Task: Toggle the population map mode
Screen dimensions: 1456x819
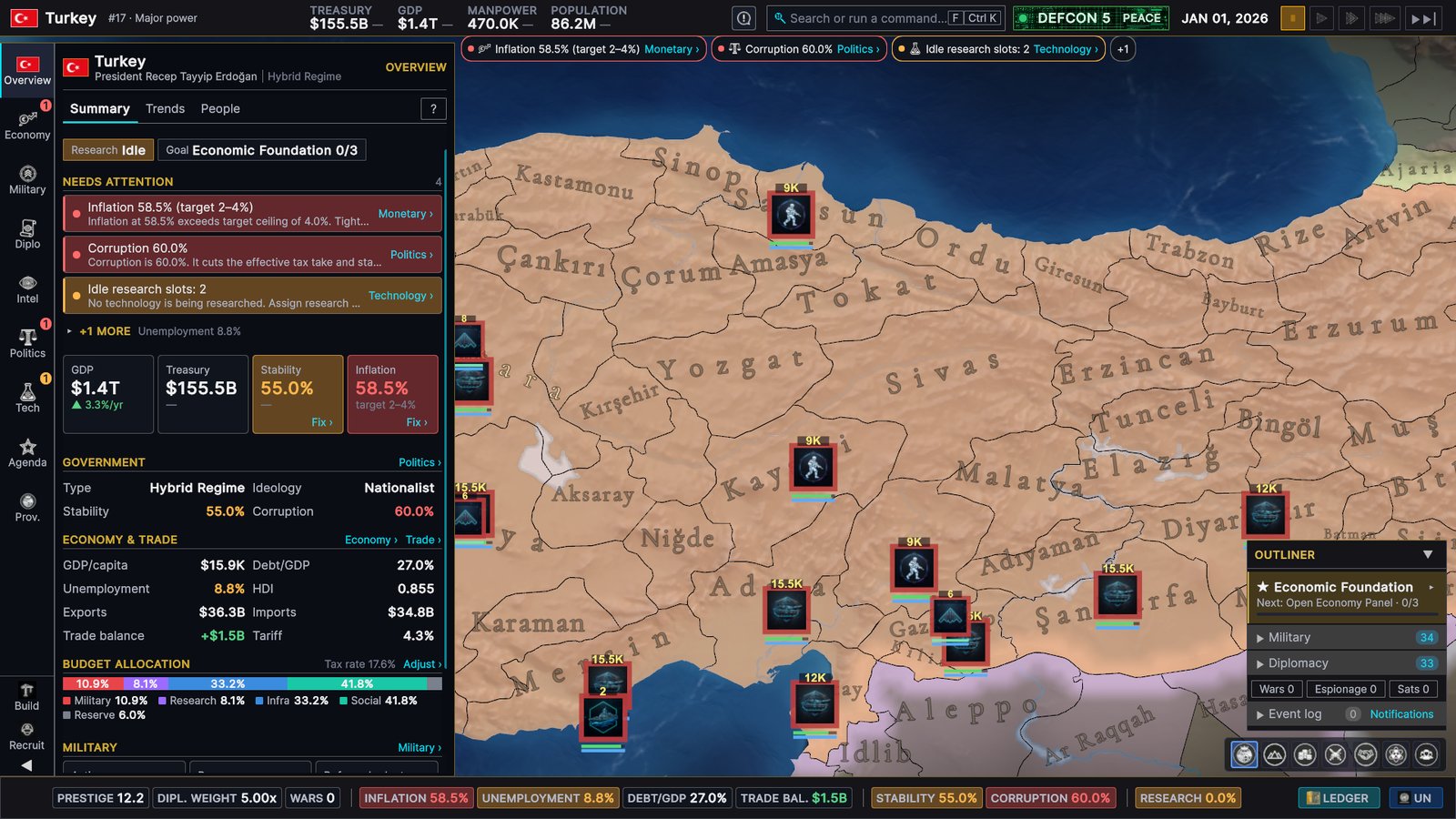Action: tap(1427, 754)
